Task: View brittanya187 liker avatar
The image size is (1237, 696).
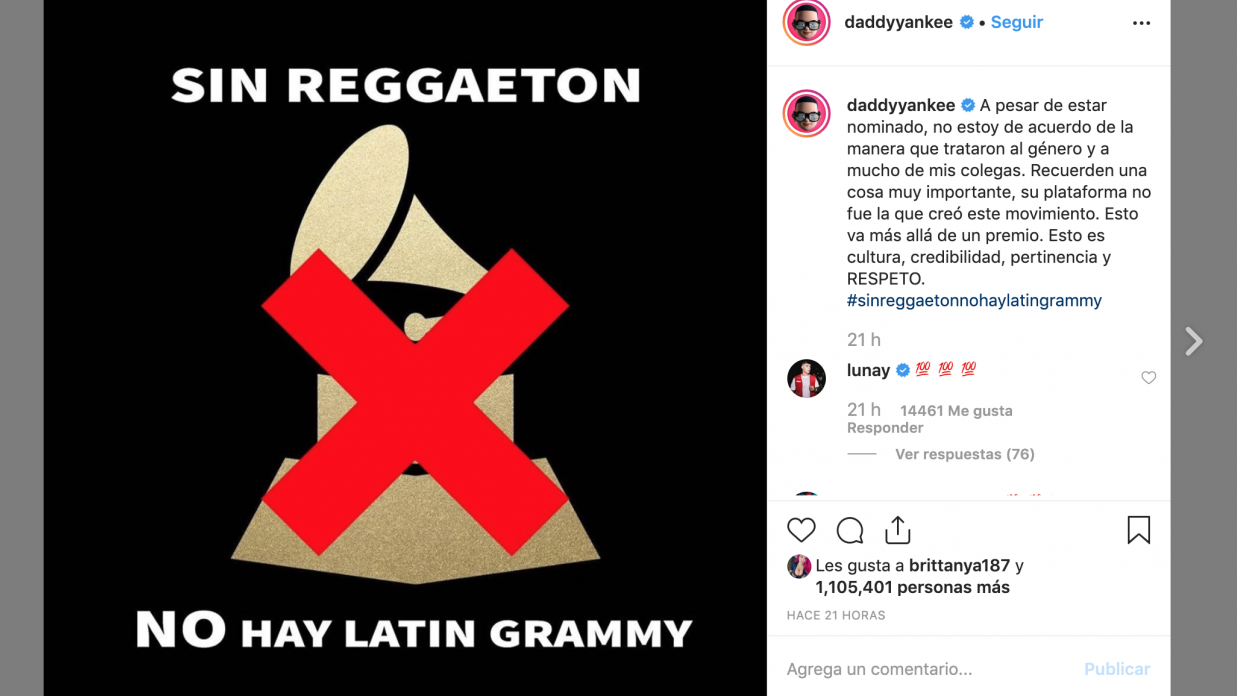Action: coord(798,566)
